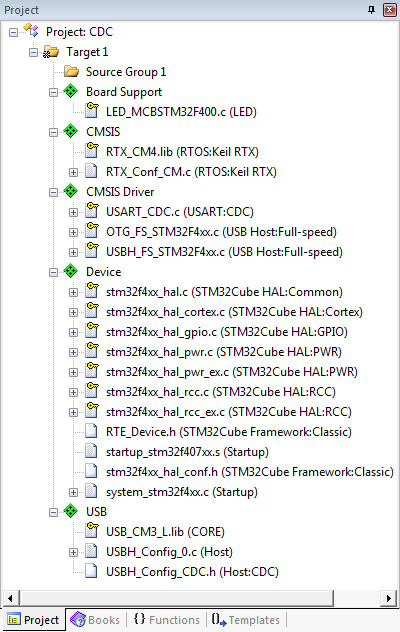Expand stm32f4xx_hal.c dependencies
The image size is (400, 632).
73,292
